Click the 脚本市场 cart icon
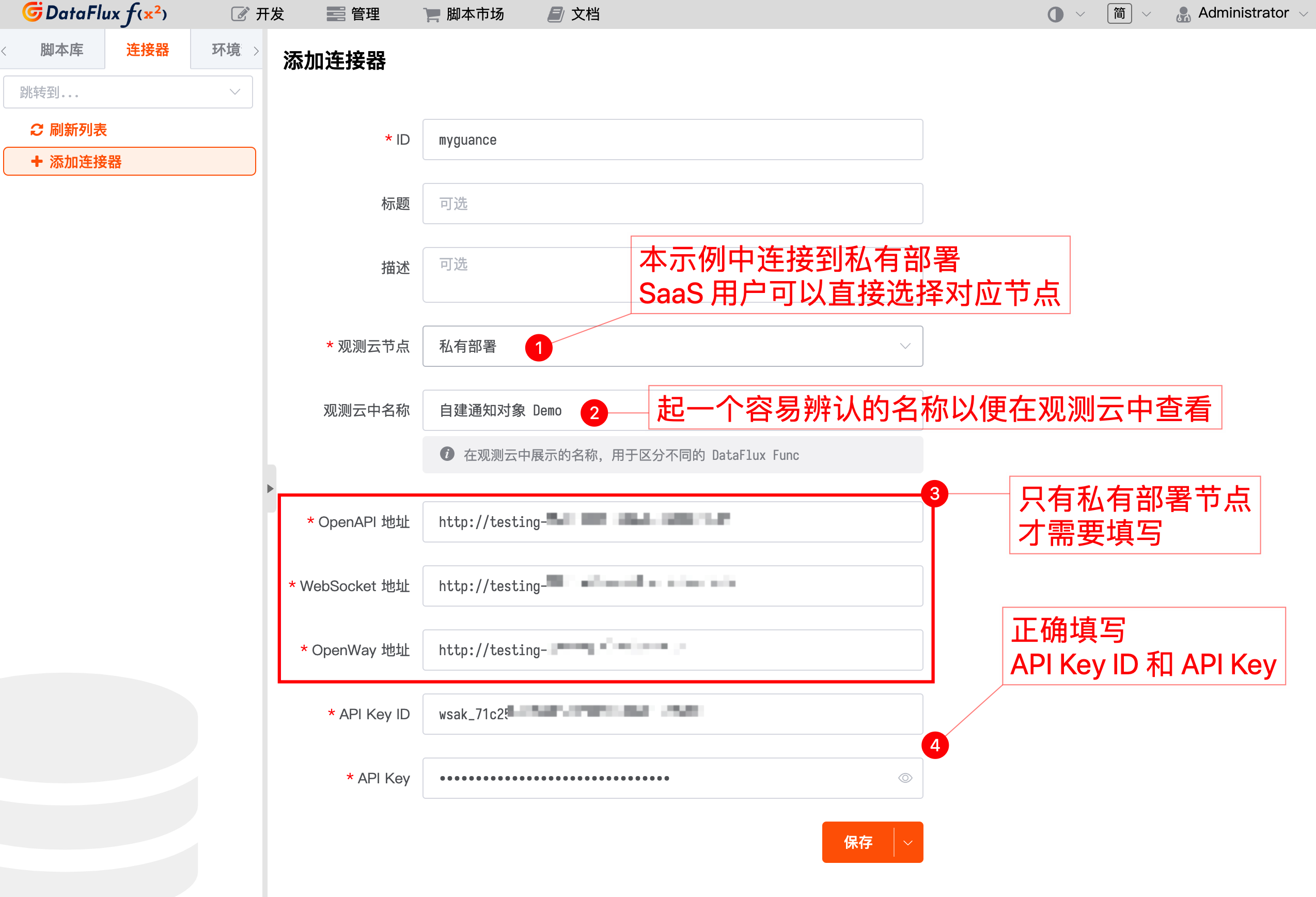The image size is (1316, 897). [x=431, y=15]
